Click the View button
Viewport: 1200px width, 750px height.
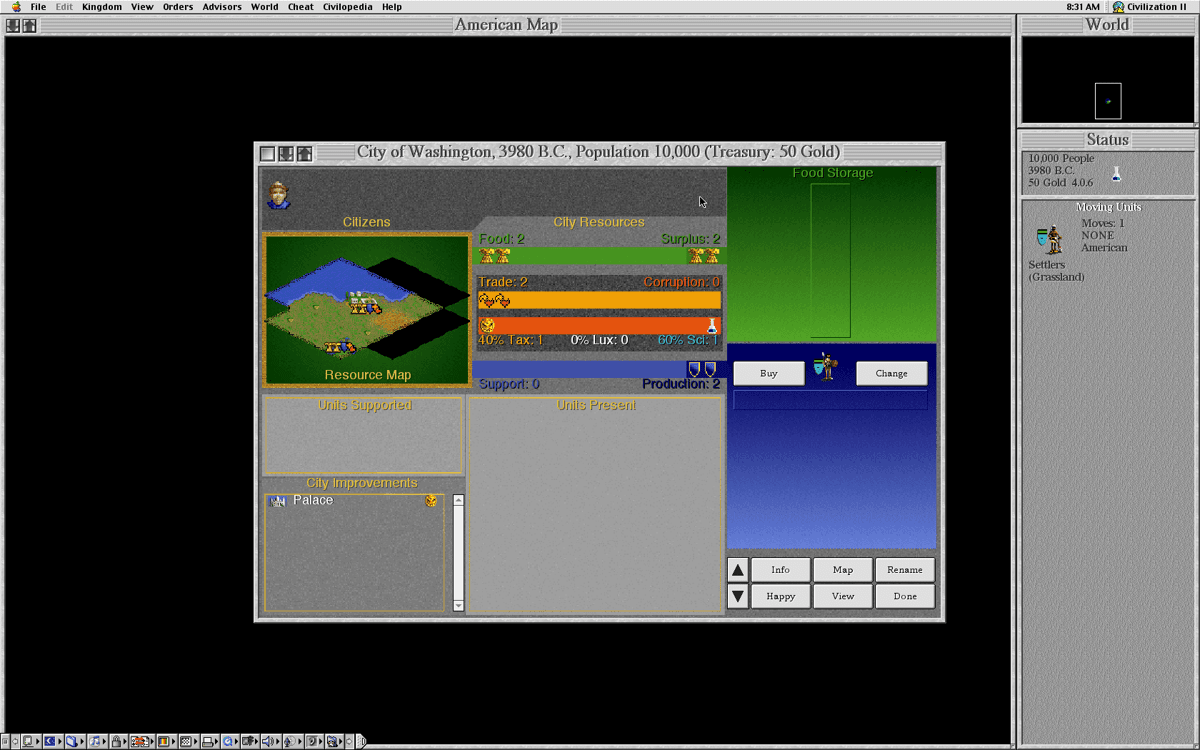(843, 596)
